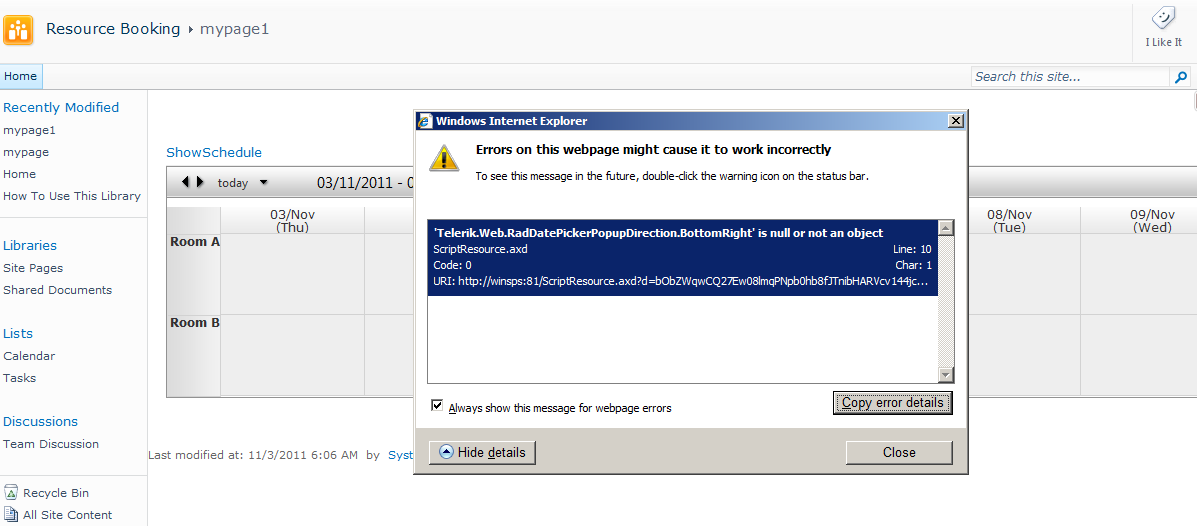Click inside Search this site field
Image resolution: width=1197 pixels, height=526 pixels.
pyautogui.click(x=1070, y=77)
